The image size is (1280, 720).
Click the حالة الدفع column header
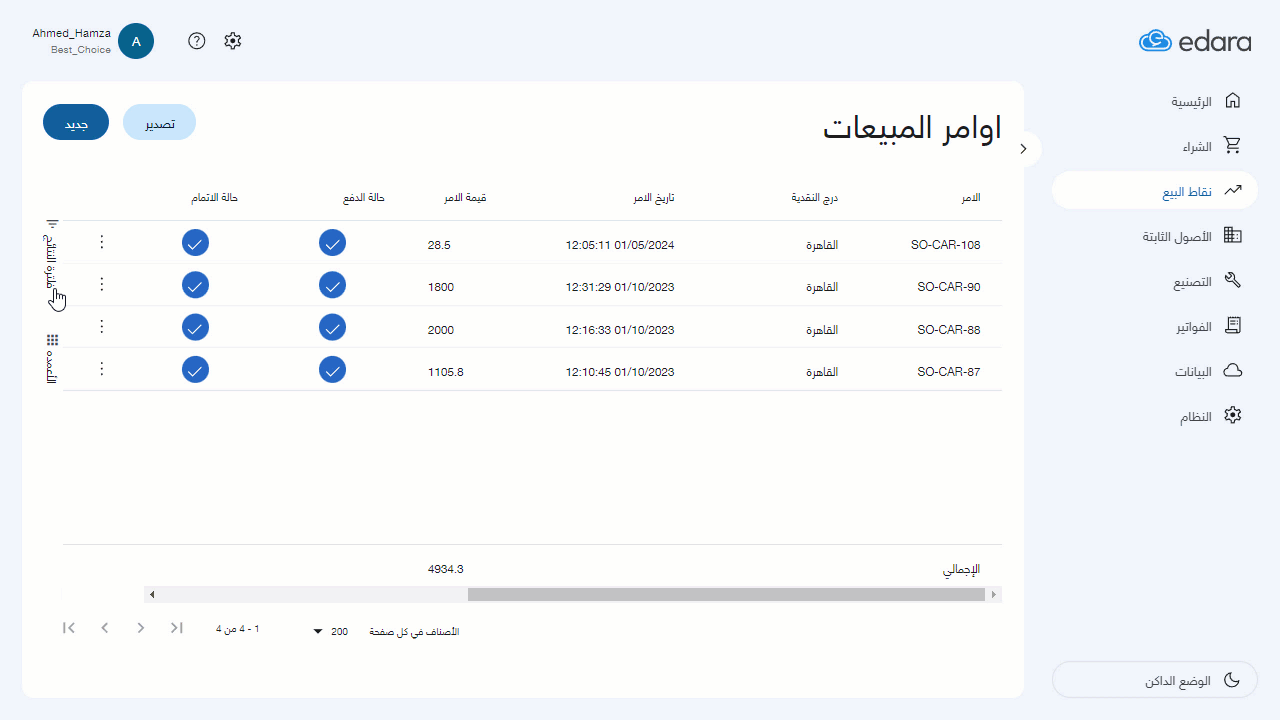tap(364, 198)
